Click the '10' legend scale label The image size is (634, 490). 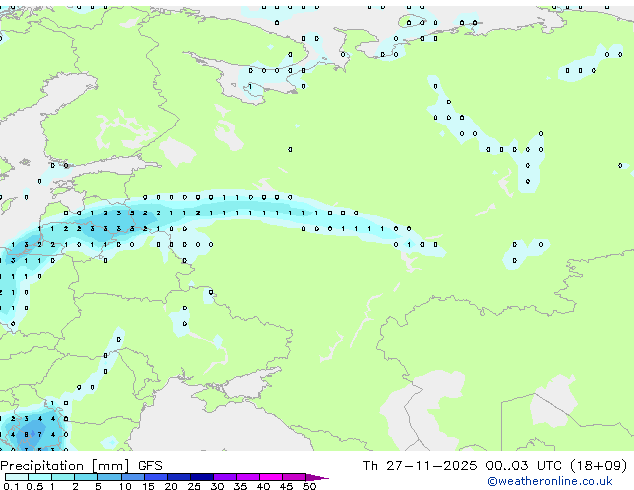click(125, 486)
